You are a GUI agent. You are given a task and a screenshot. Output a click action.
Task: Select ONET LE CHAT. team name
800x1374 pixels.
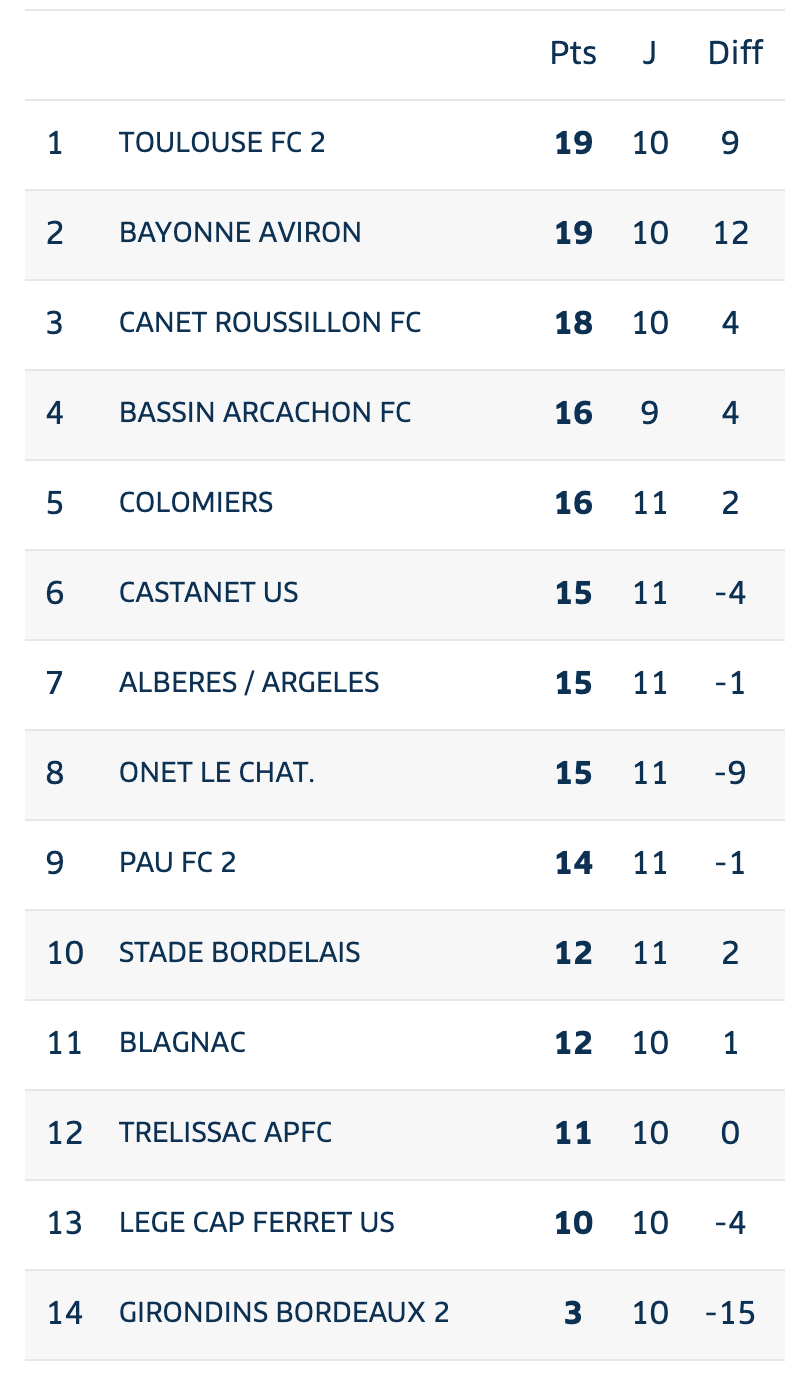217,773
